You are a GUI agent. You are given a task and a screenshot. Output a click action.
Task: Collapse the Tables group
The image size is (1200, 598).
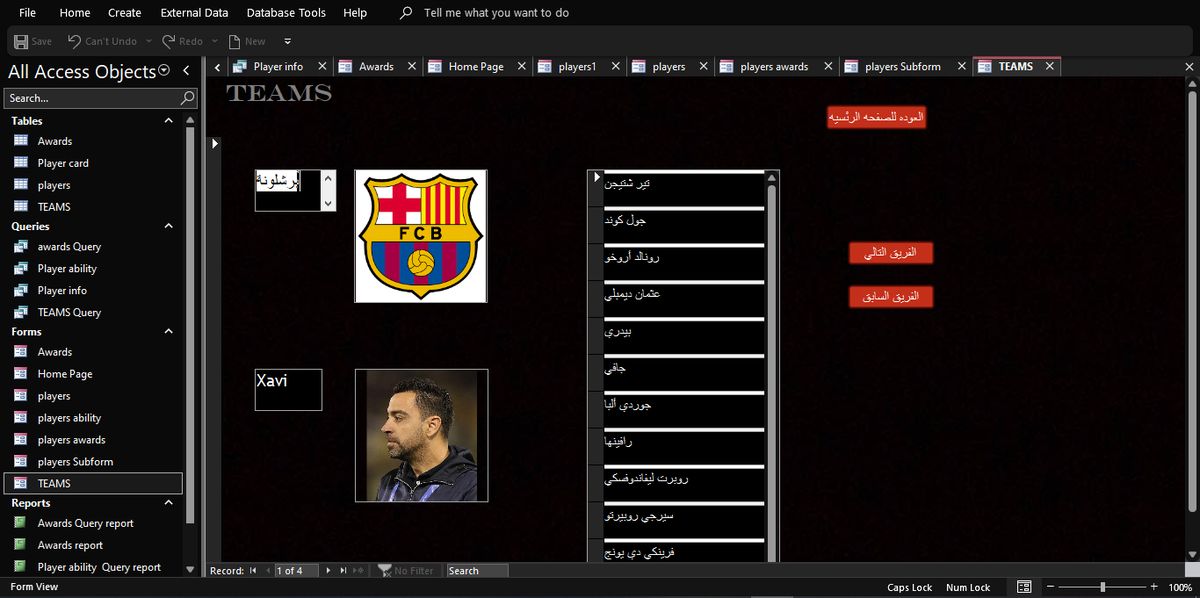click(168, 121)
